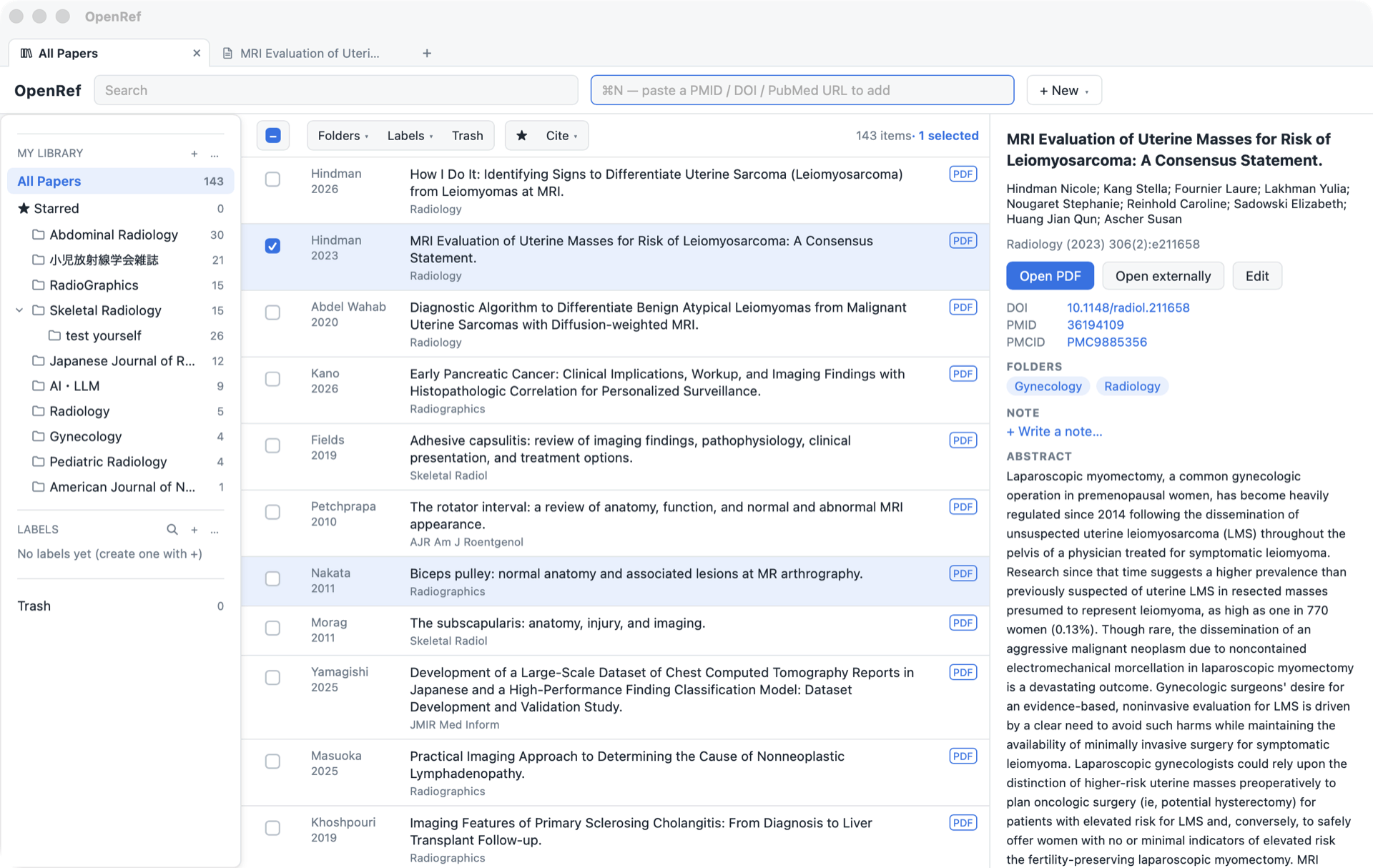
Task: Open the Cite dropdown menu
Action: click(x=561, y=136)
